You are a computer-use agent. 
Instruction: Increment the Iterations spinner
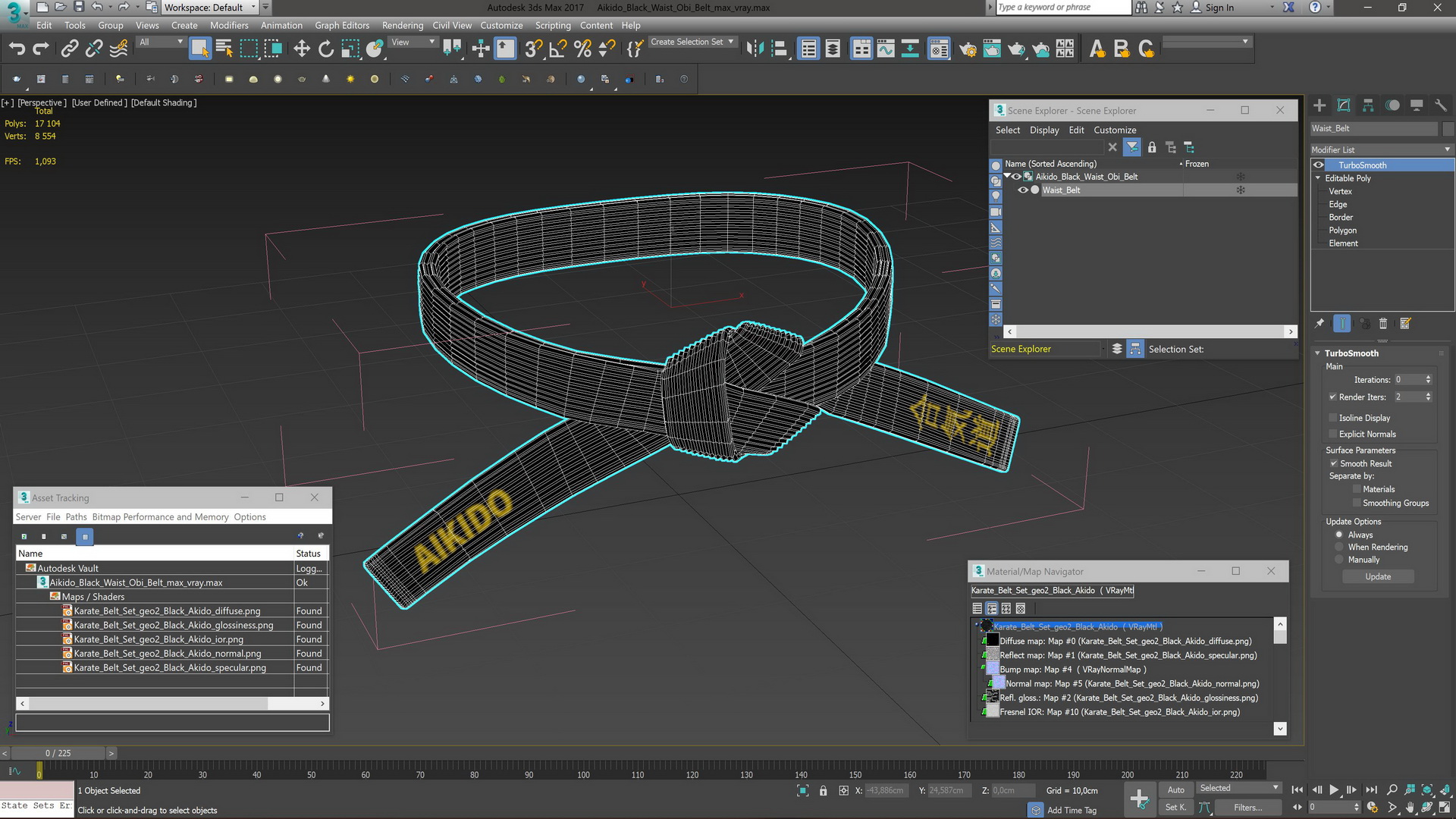1429,377
